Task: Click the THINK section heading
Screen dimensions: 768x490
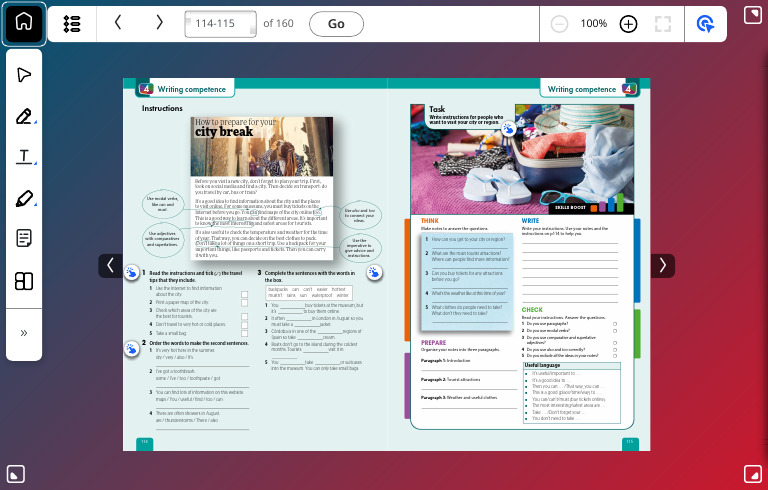Action: tap(430, 221)
